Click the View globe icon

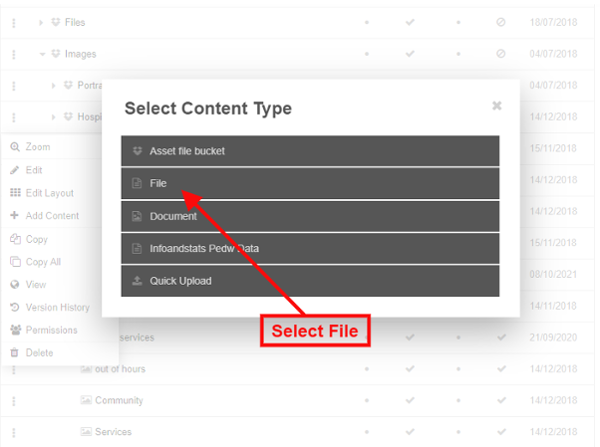tap(15, 284)
